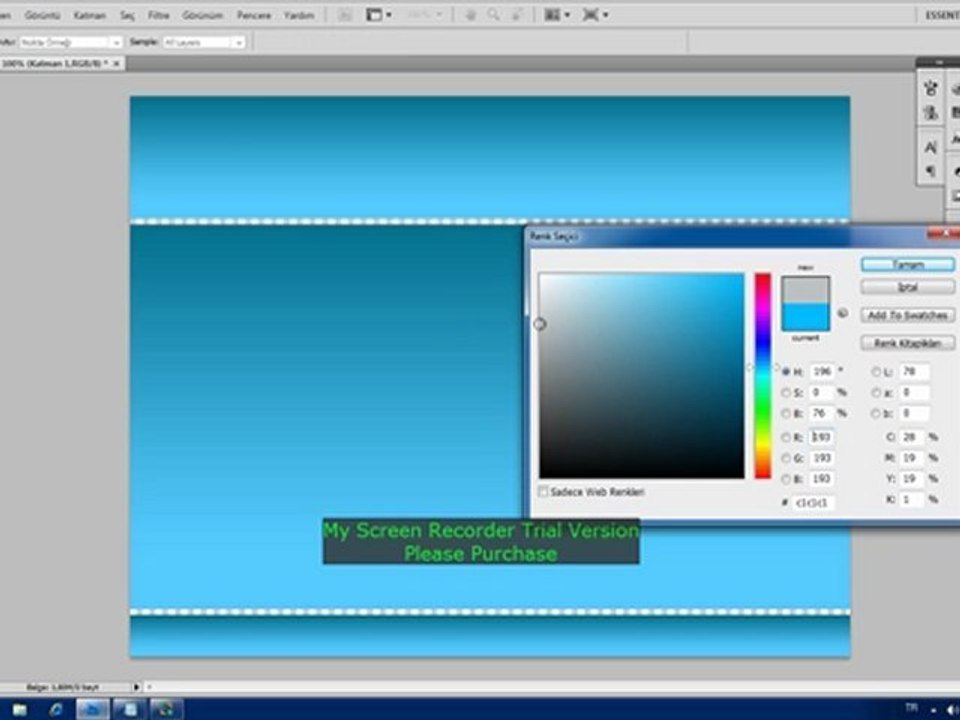960x720 pixels.
Task: Click the Photoshop taskbar button
Action: [92, 709]
